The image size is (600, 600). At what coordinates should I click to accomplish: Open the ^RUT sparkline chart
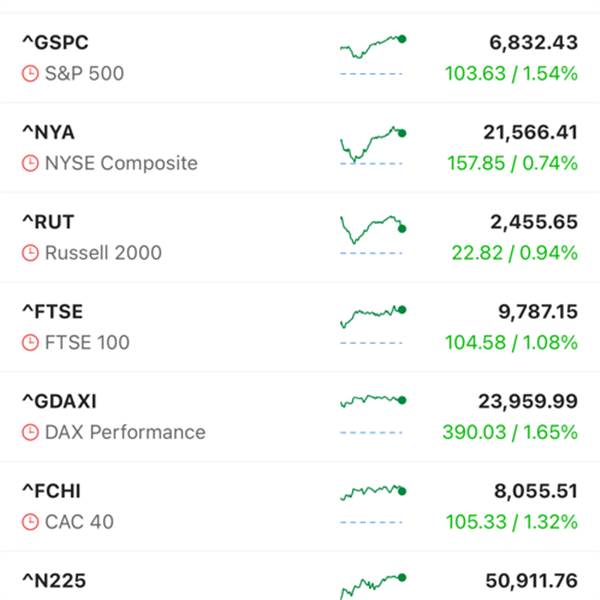[x=372, y=234]
